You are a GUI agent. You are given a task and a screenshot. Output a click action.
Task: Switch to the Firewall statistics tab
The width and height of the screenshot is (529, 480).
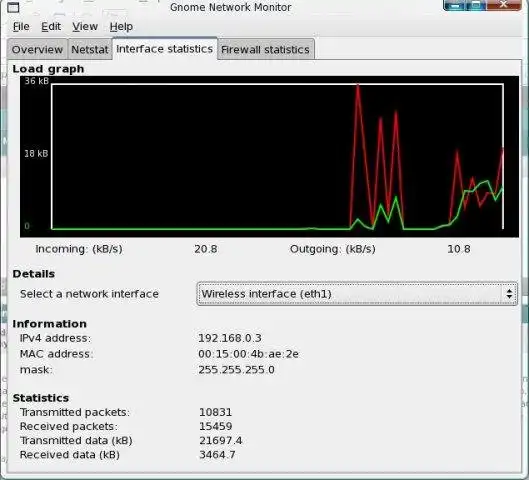pyautogui.click(x=266, y=50)
